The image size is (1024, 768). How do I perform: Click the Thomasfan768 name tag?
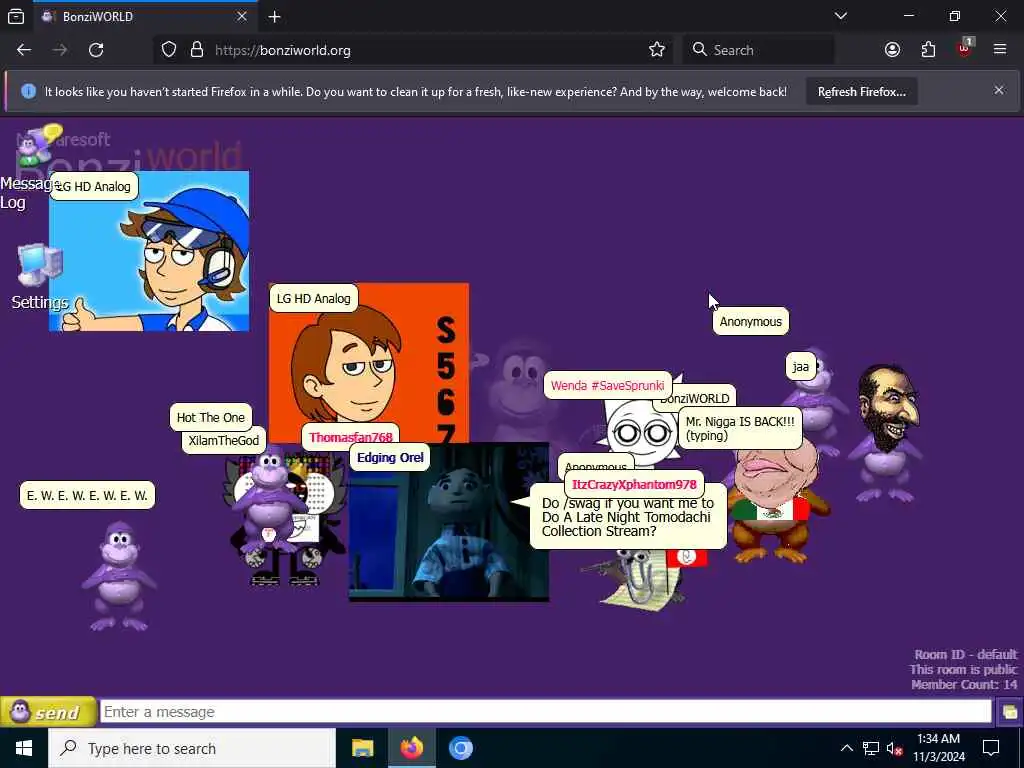coord(351,437)
